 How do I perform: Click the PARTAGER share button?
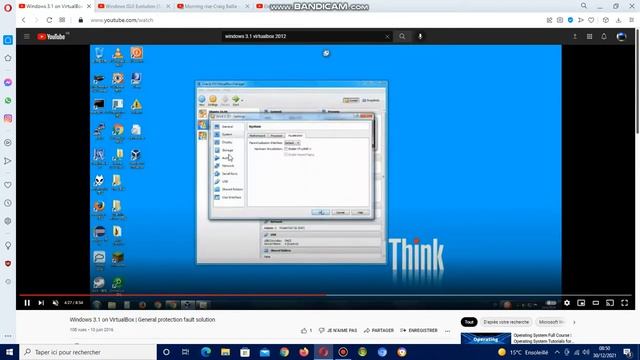tap(379, 330)
